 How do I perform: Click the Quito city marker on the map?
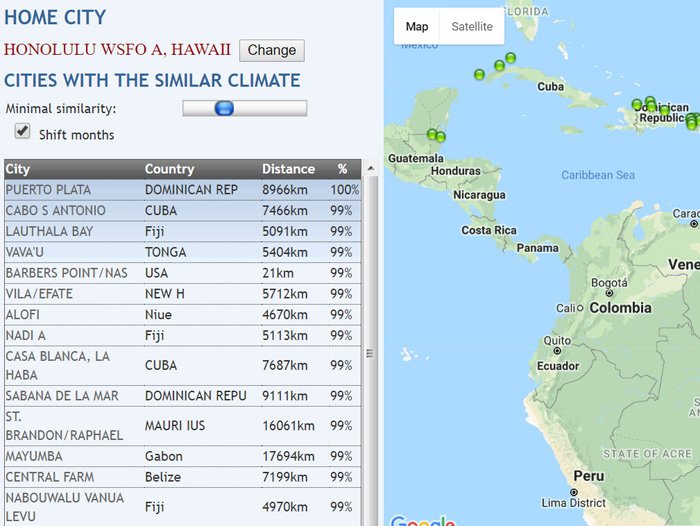[x=557, y=351]
